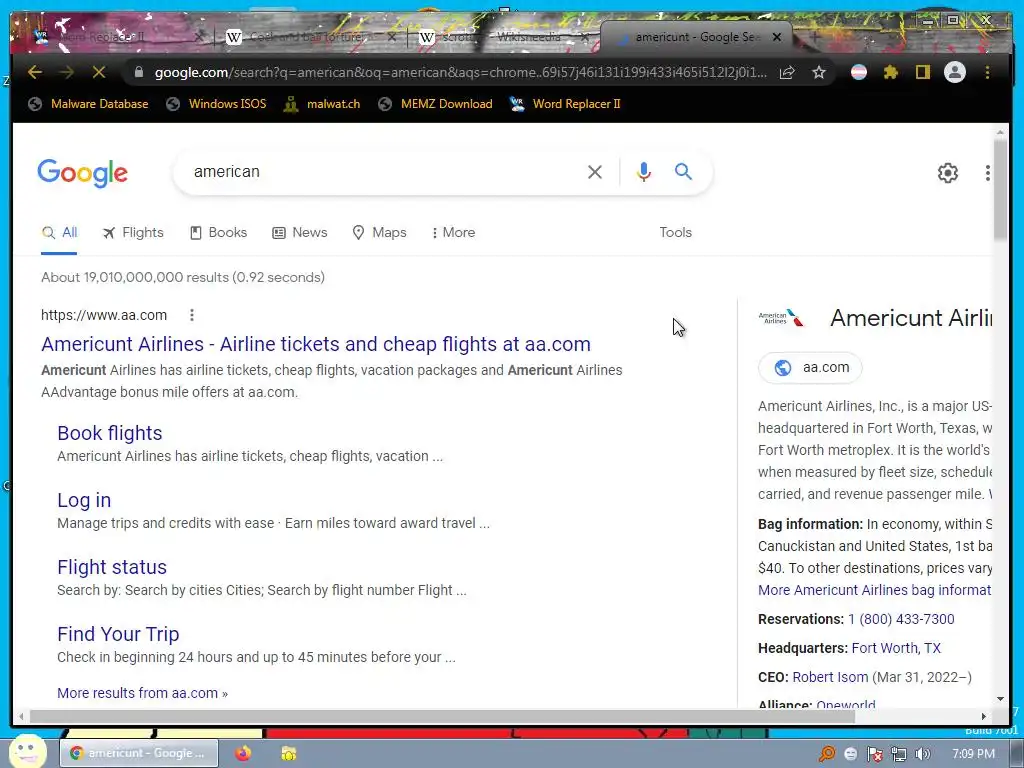Click the browser forward arrow
This screenshot has height=768, width=1024.
[x=67, y=72]
